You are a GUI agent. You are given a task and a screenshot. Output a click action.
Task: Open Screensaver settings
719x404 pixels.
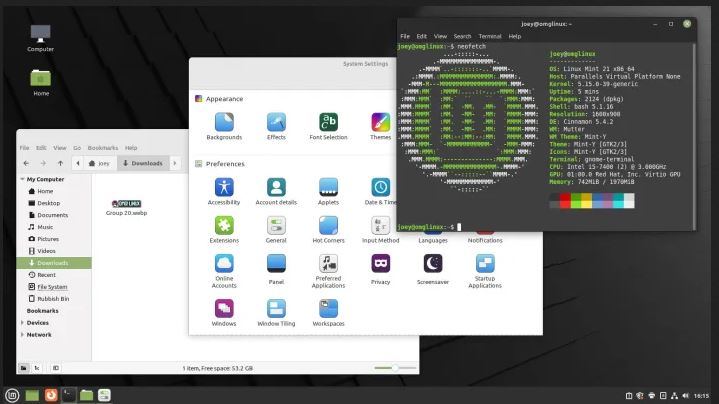click(x=432, y=269)
